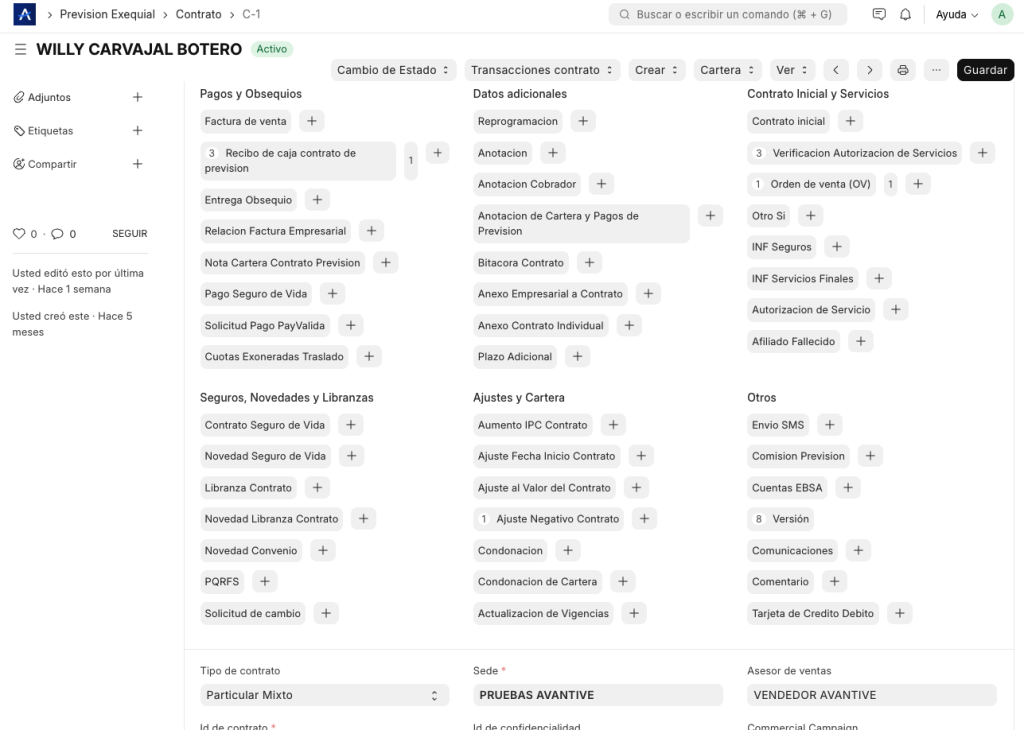The height and width of the screenshot is (730, 1024).
Task: Create new Factura de venta with plus
Action: [311, 121]
